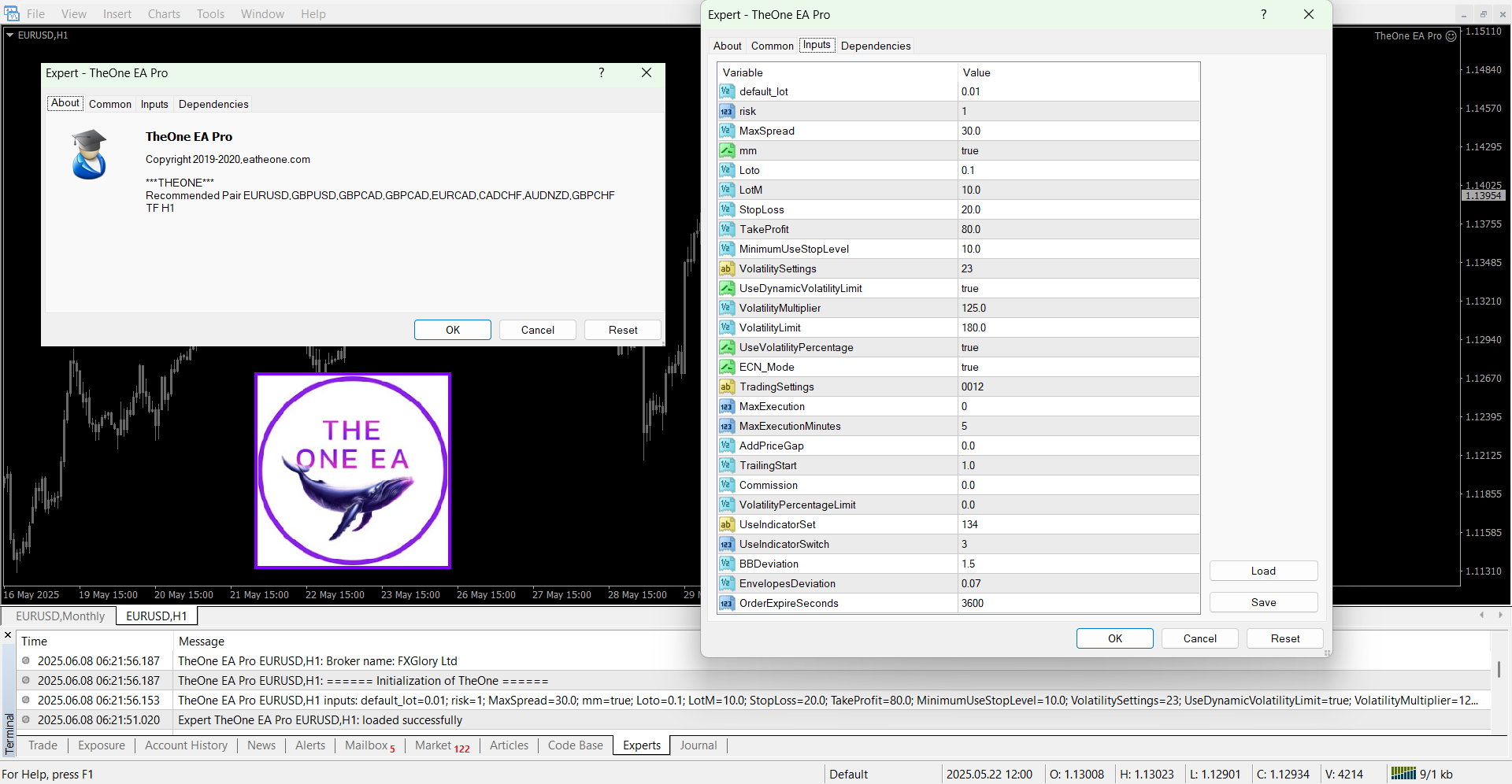Click the LotM variable icon

tap(726, 190)
